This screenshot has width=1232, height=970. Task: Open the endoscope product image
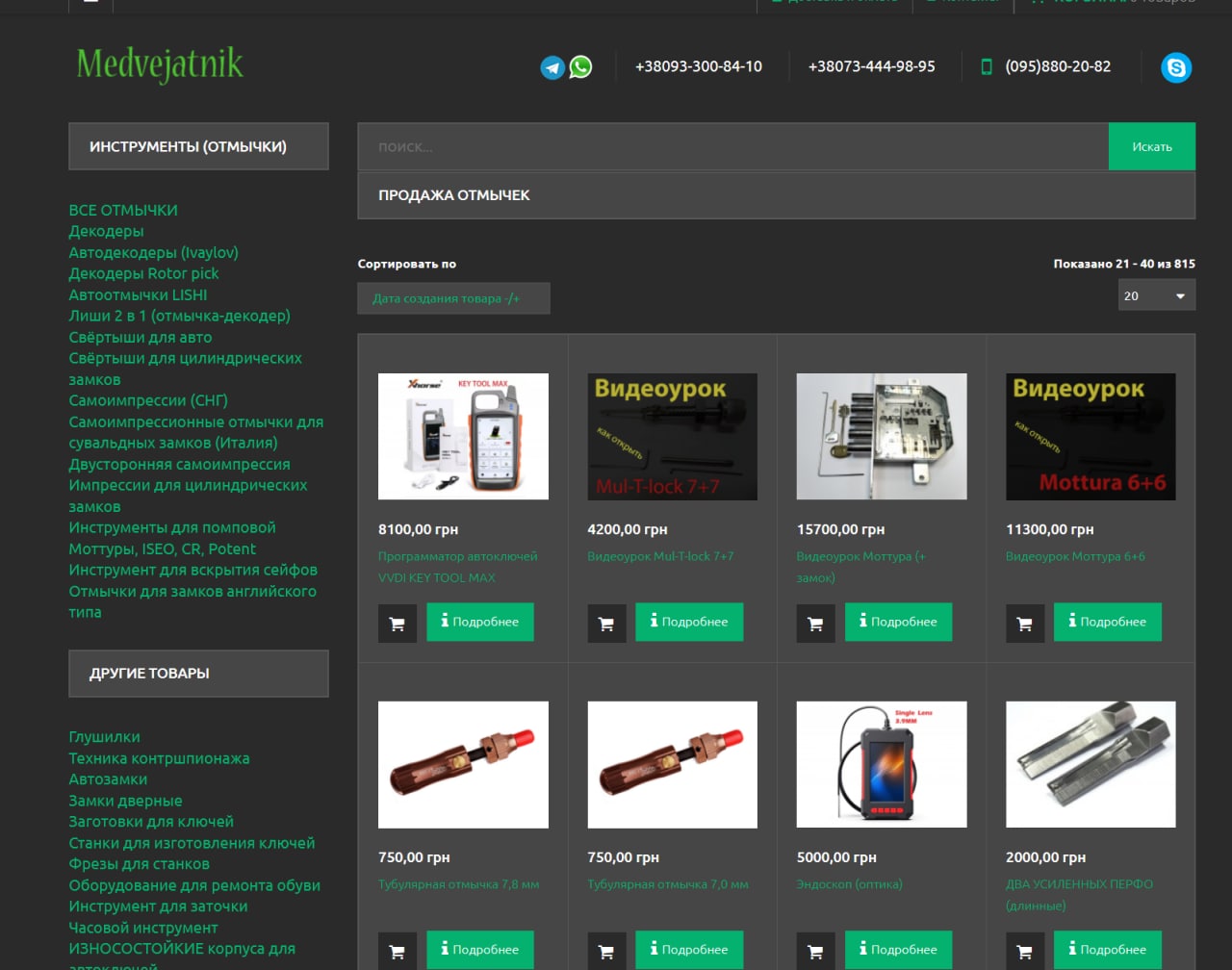(x=882, y=764)
